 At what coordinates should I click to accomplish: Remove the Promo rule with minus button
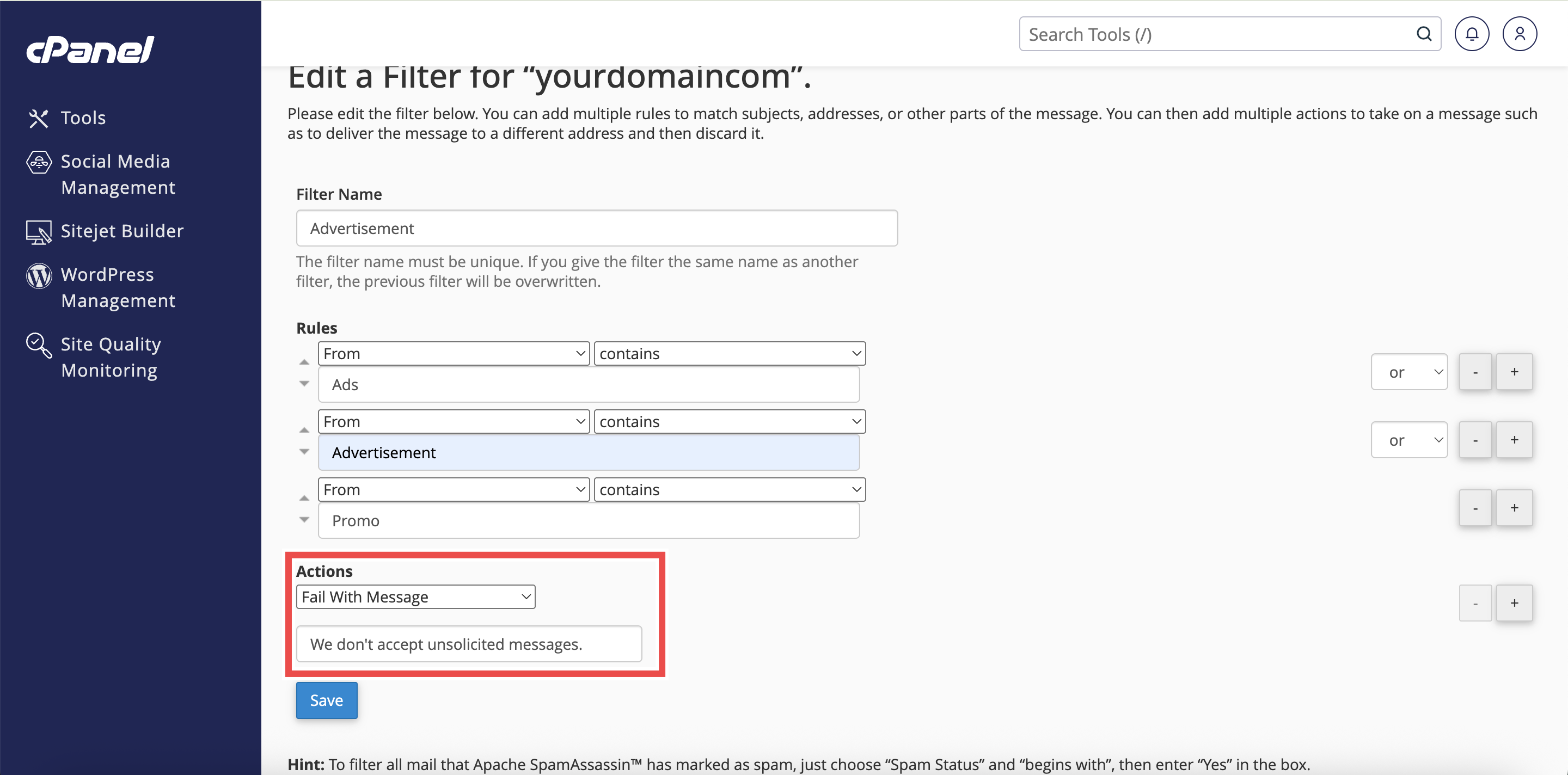pos(1475,508)
